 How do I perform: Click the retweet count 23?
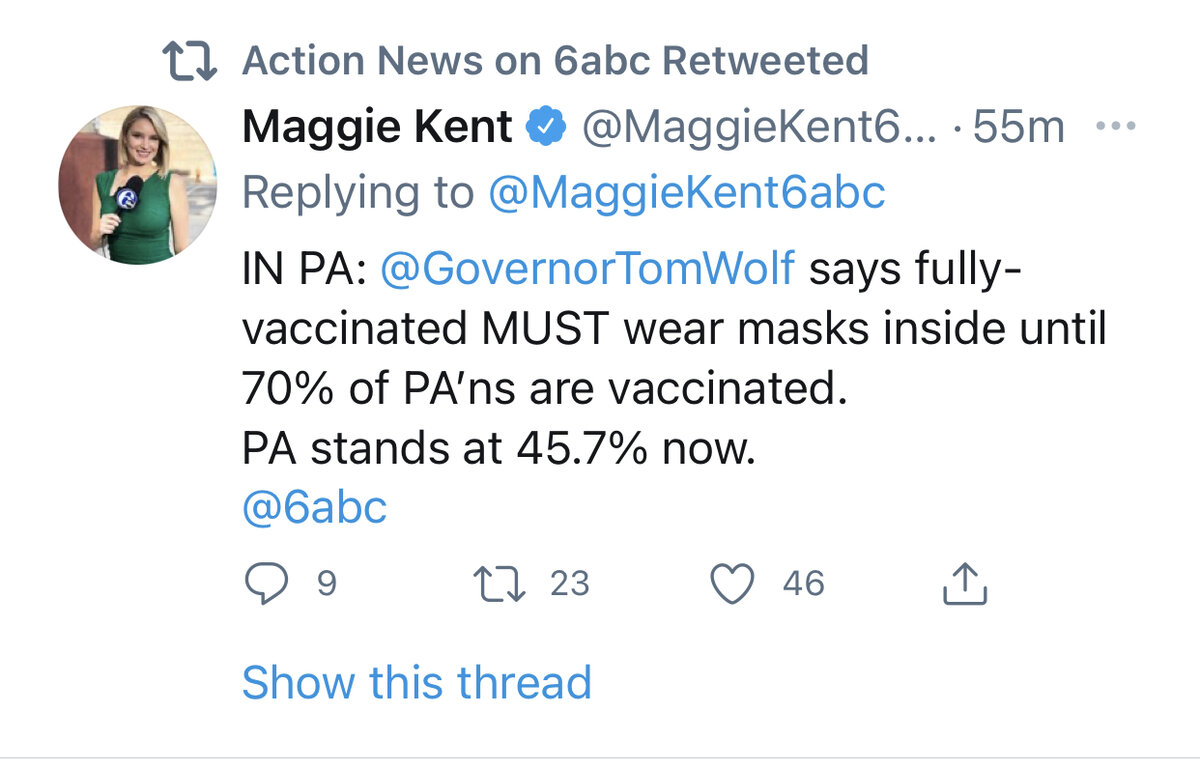570,583
